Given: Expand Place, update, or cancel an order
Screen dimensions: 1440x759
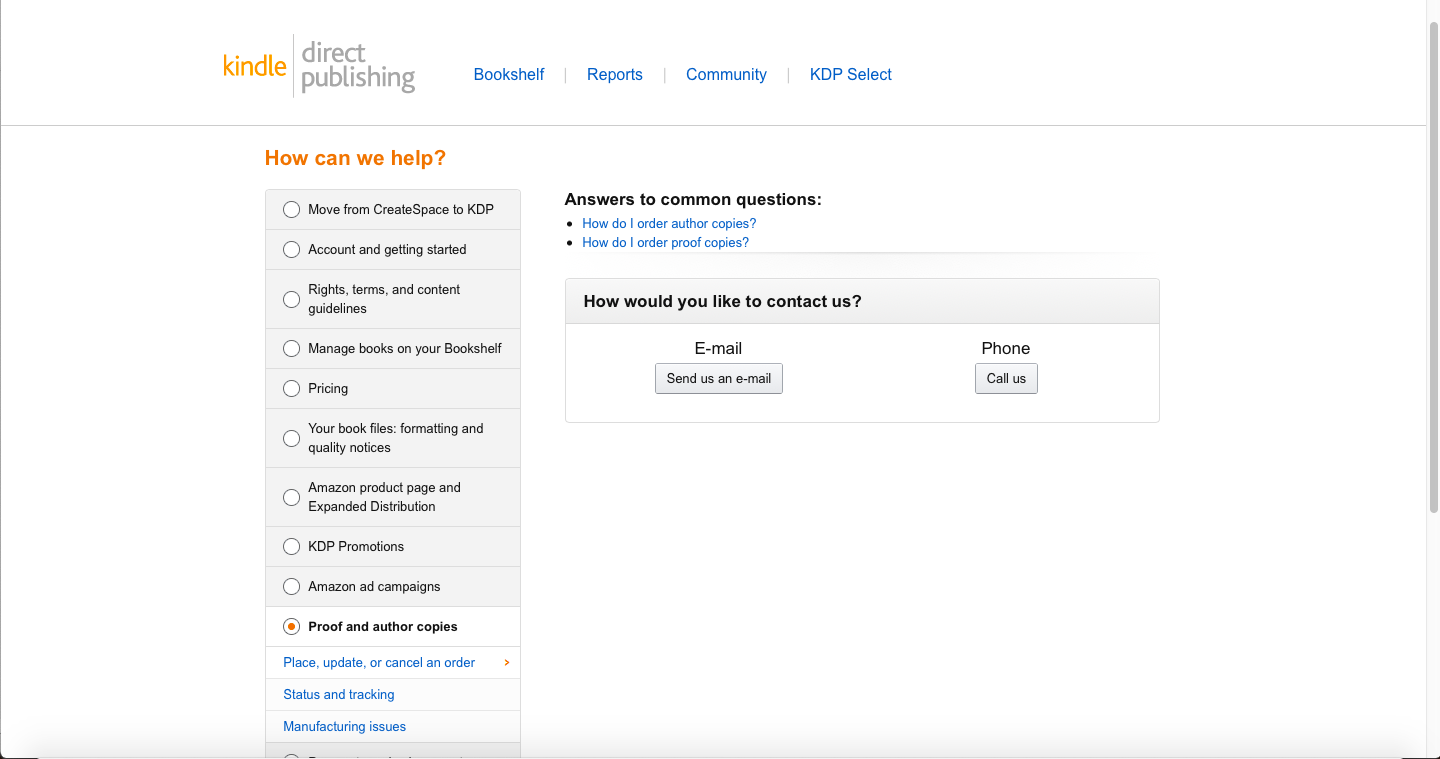Looking at the screenshot, I should (x=379, y=662).
